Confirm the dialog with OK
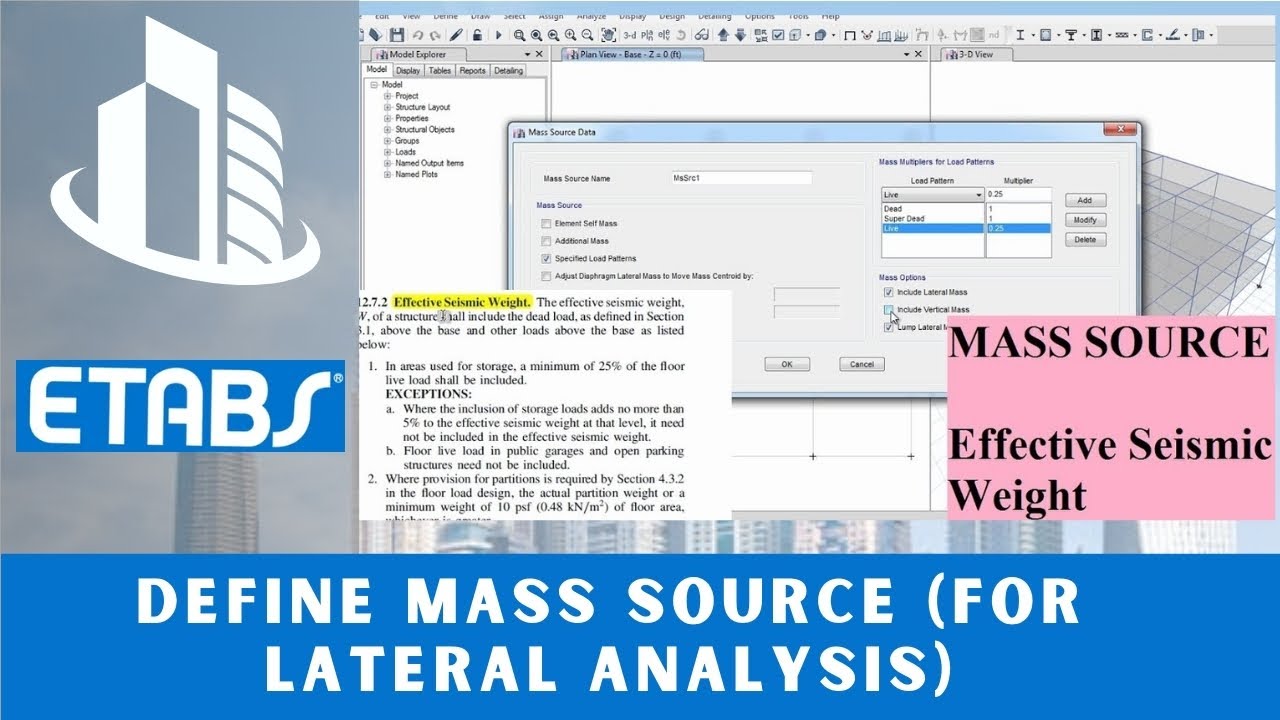1280x720 pixels. coord(787,364)
